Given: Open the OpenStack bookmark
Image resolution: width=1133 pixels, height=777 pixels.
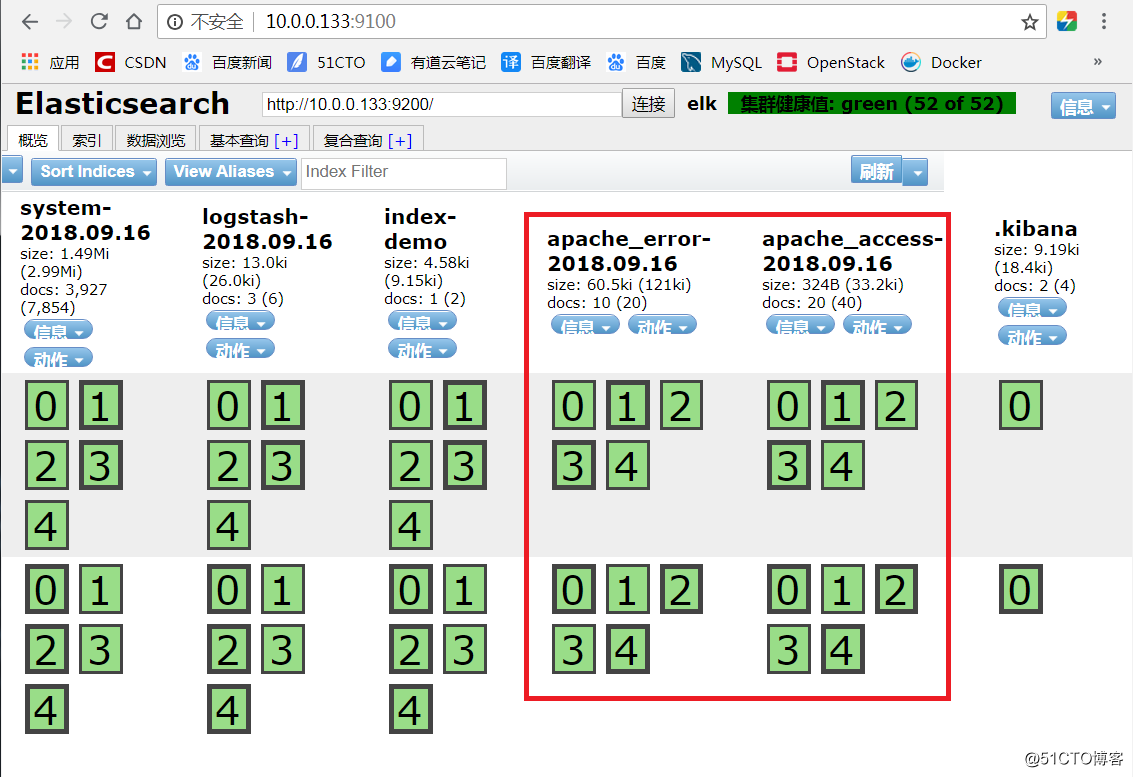Looking at the screenshot, I should [x=831, y=62].
